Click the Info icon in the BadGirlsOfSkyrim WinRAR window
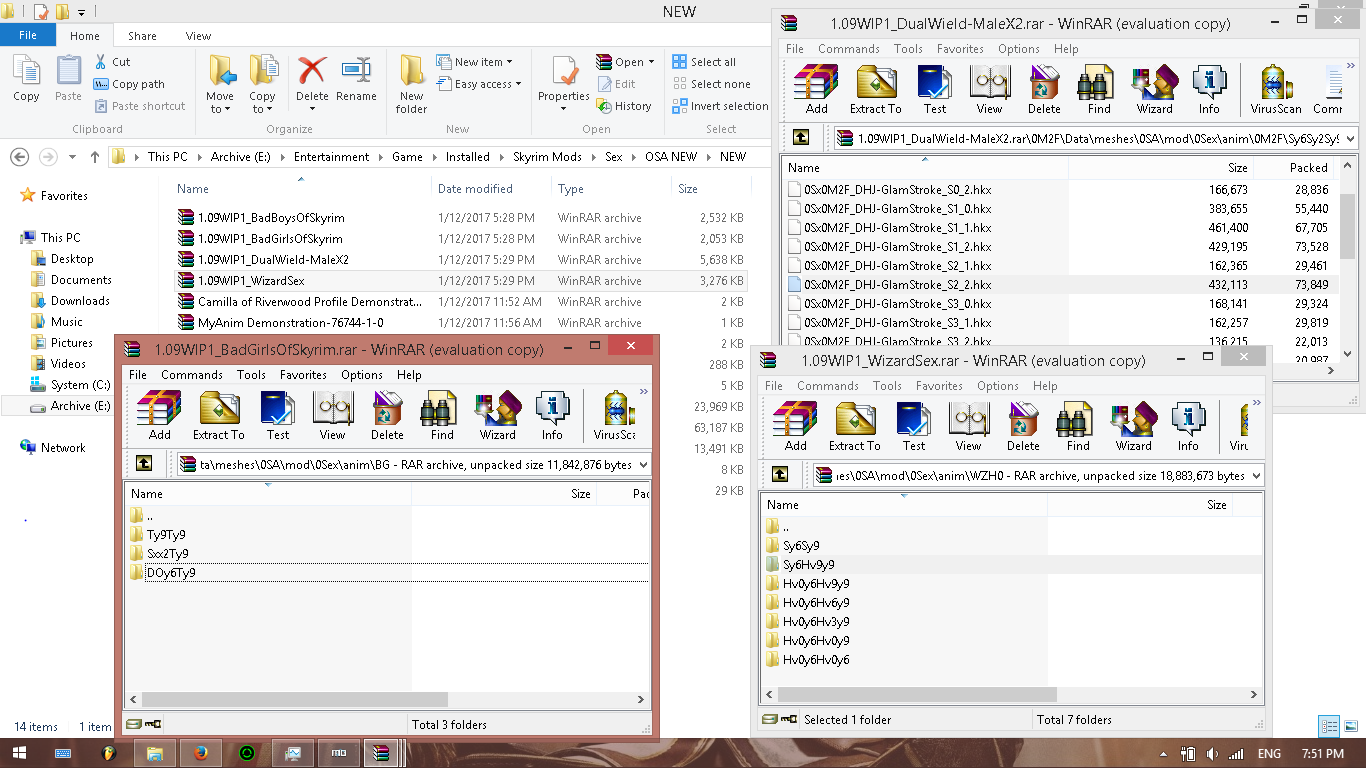Screen dimensions: 1366x768 [552, 415]
